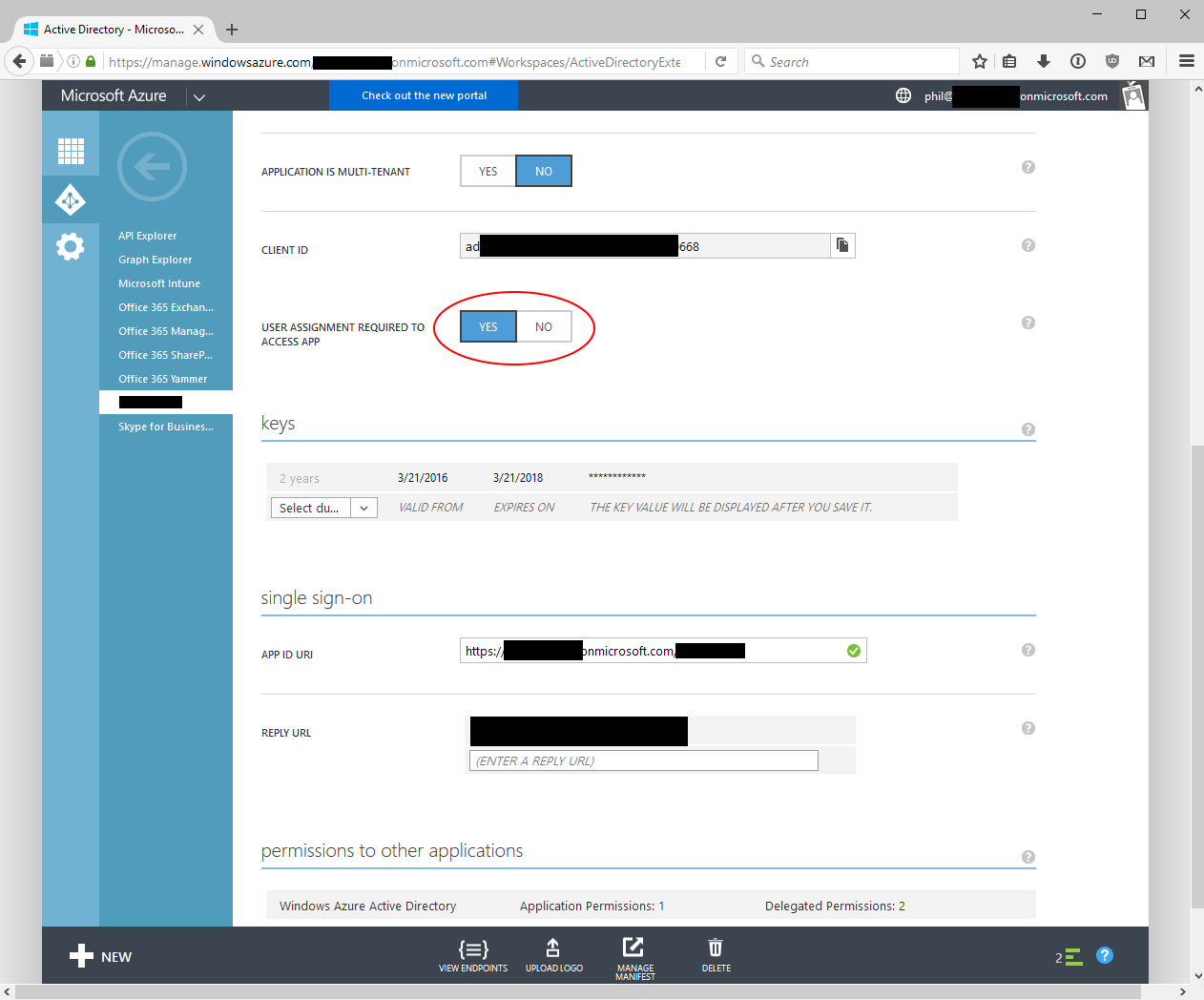1204x1000 pixels.
Task: Open a new browser tab
Action: coord(232,30)
